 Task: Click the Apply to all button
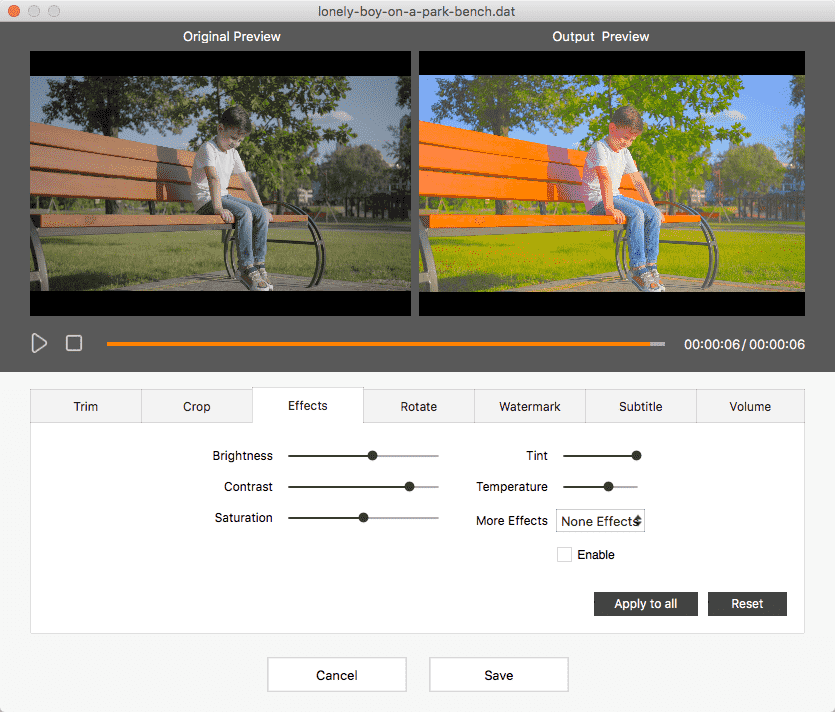click(645, 603)
